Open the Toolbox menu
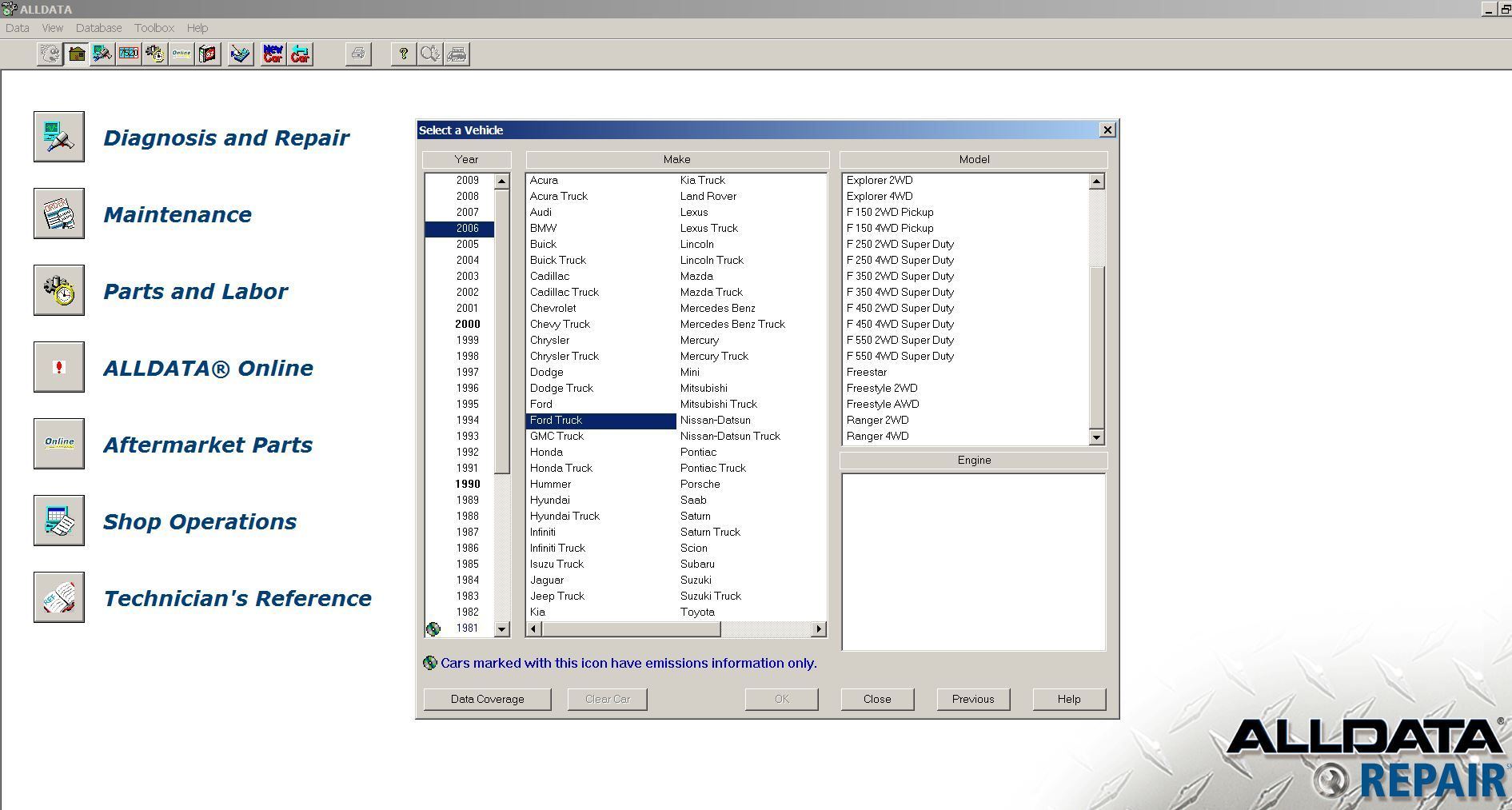The width and height of the screenshot is (1512, 810). tap(154, 28)
